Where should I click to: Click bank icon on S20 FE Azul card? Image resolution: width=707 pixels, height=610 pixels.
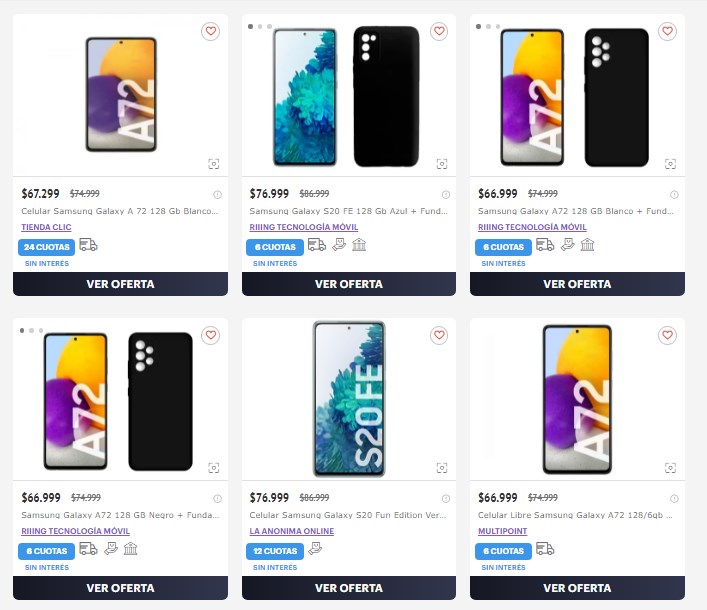359,245
